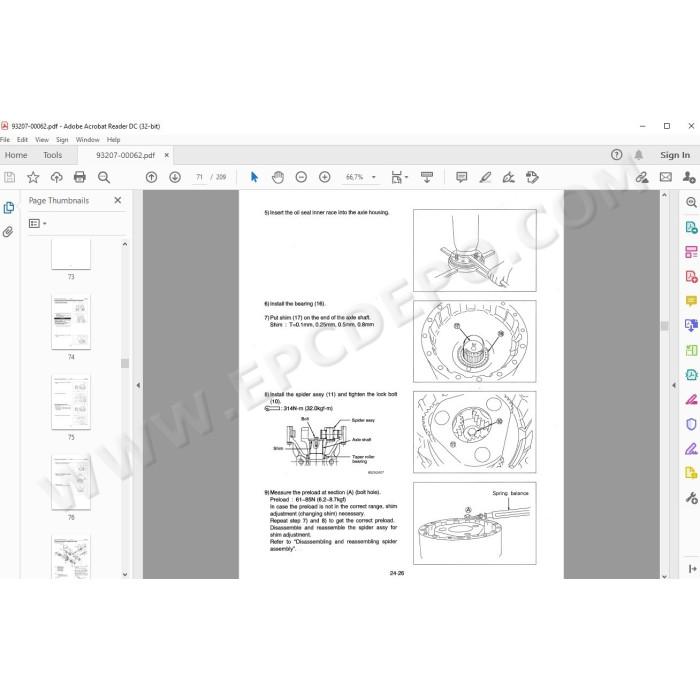Select the page 76 thumbnail
Screen dimensions: 700x700
tap(71, 483)
